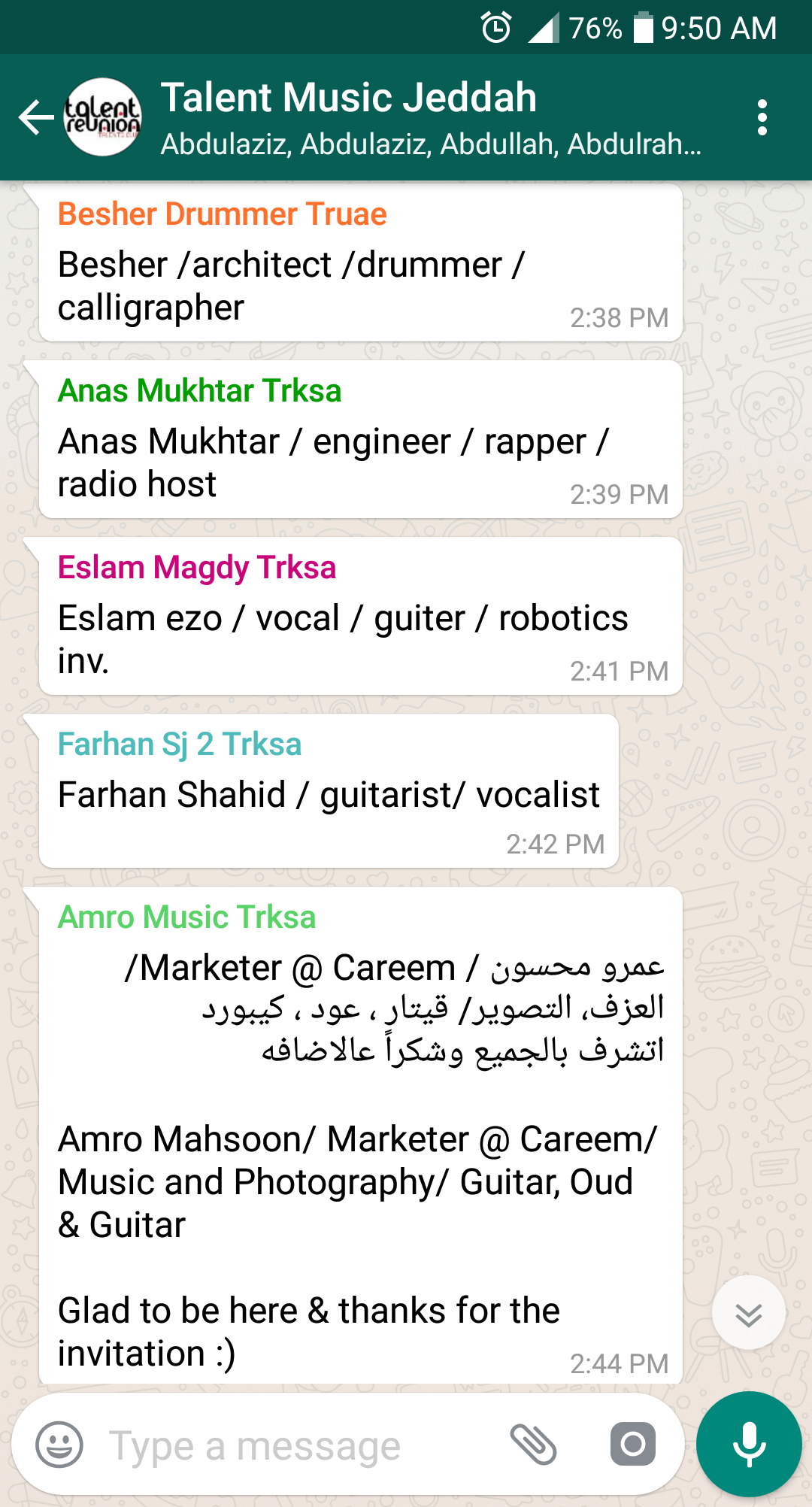Click the Type a message field

pos(301,1445)
